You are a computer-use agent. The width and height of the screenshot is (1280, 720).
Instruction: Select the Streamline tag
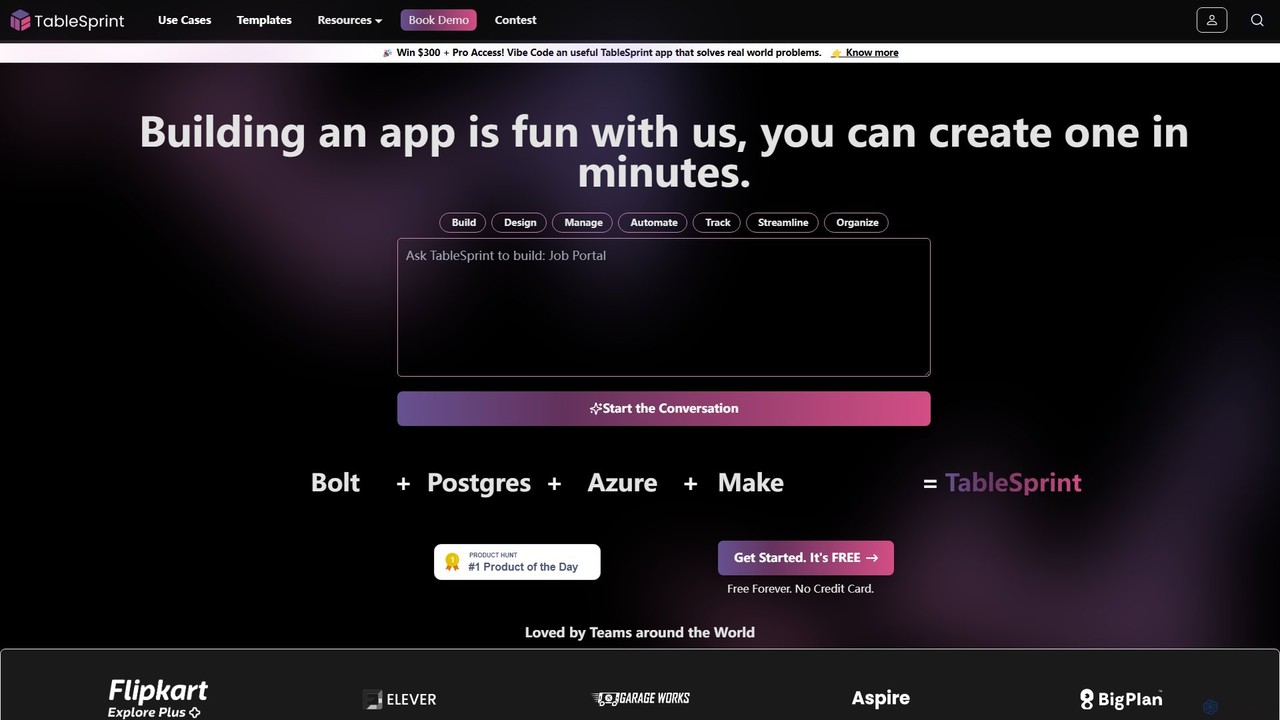click(783, 222)
